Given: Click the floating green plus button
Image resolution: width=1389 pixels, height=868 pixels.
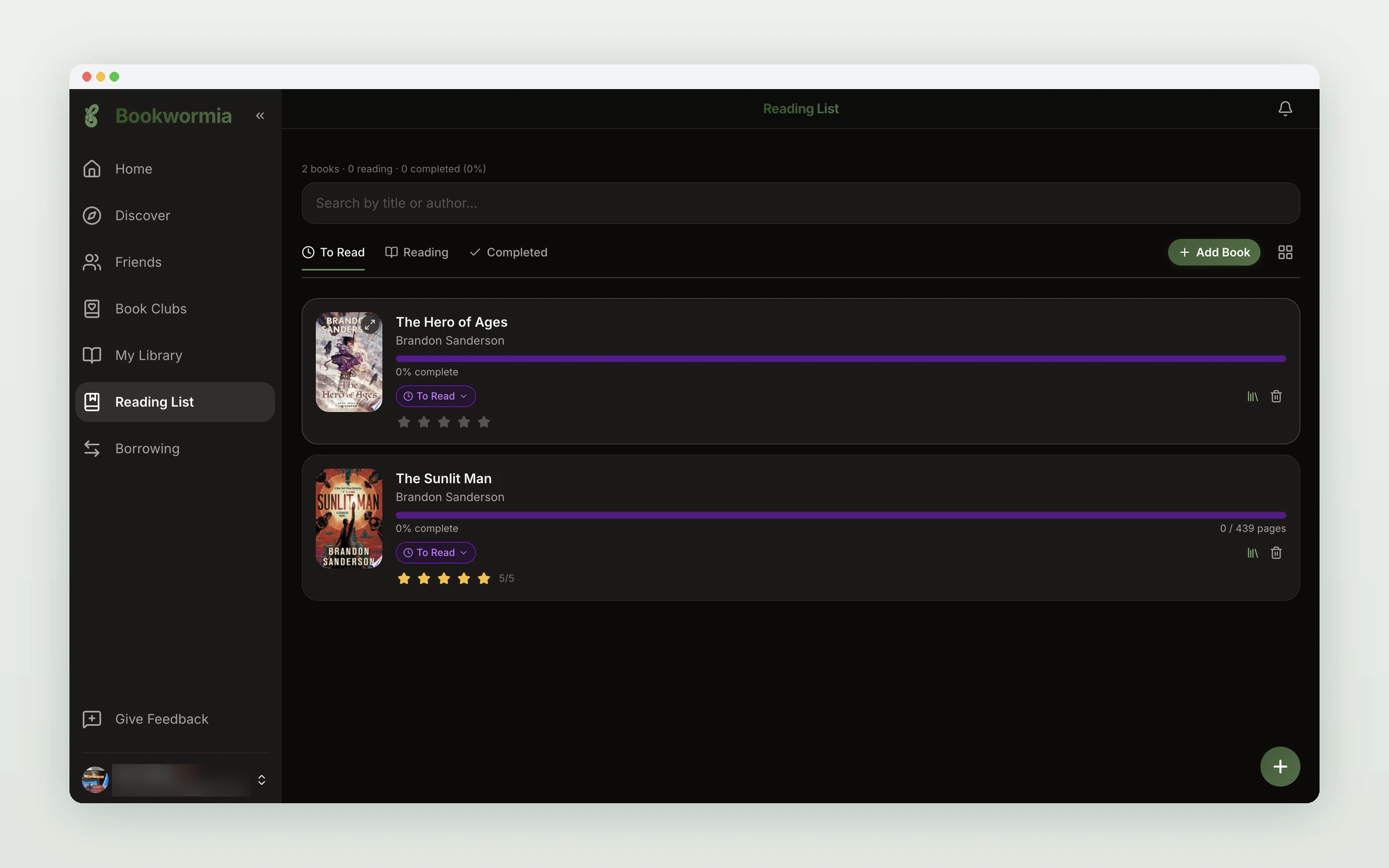Looking at the screenshot, I should [x=1280, y=766].
